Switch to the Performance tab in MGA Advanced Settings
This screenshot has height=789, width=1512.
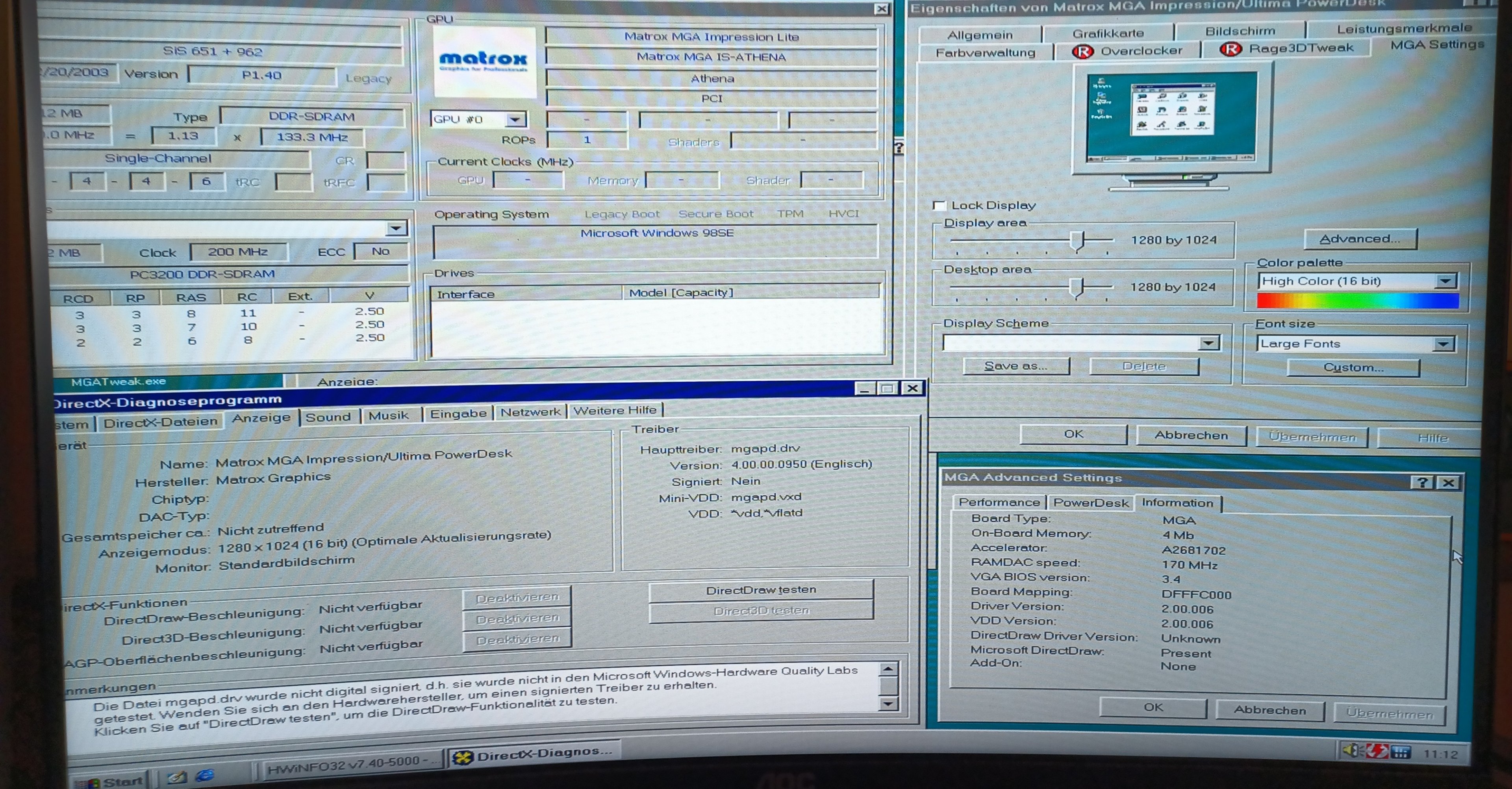click(999, 502)
